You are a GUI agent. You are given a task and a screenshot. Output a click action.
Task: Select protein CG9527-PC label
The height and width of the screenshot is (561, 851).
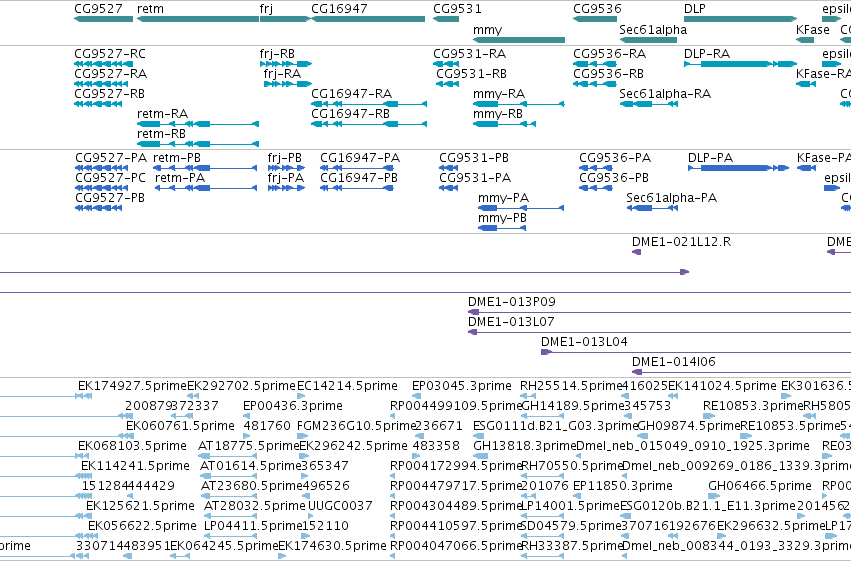[110, 178]
